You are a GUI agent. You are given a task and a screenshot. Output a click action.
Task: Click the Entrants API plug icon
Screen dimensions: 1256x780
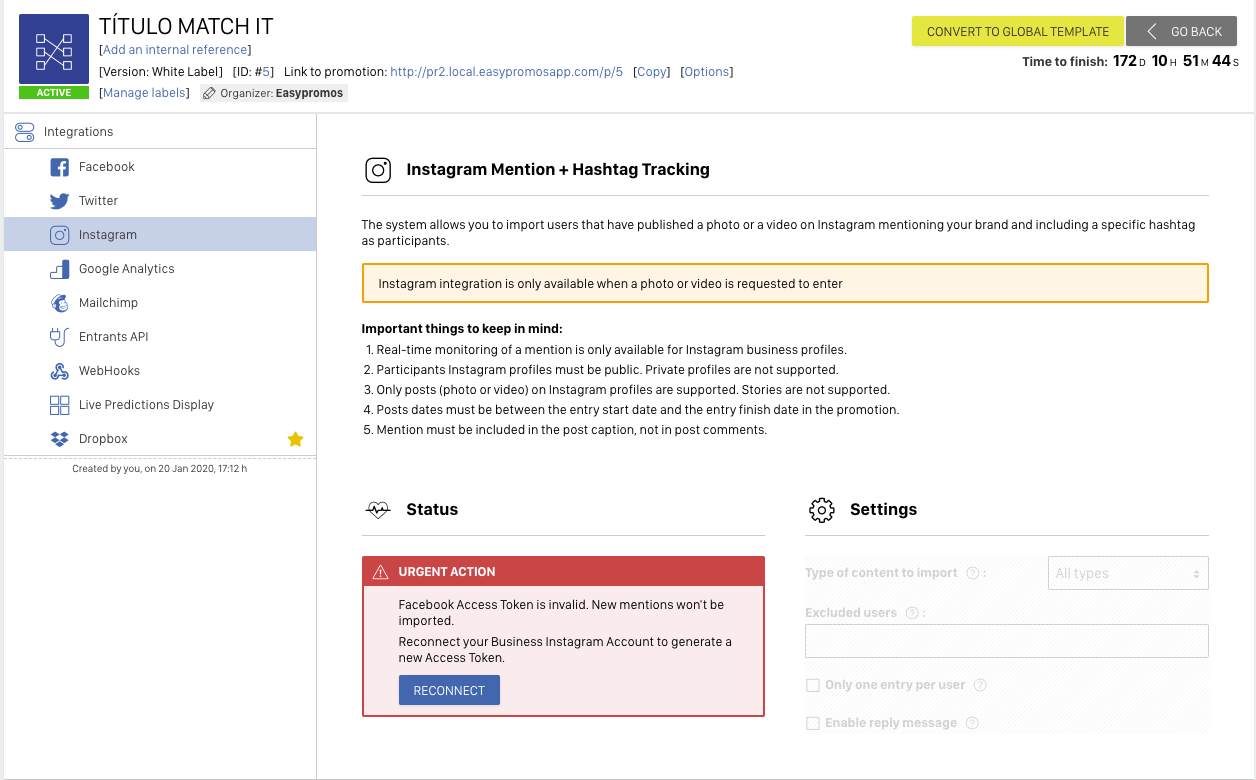pyautogui.click(x=60, y=337)
